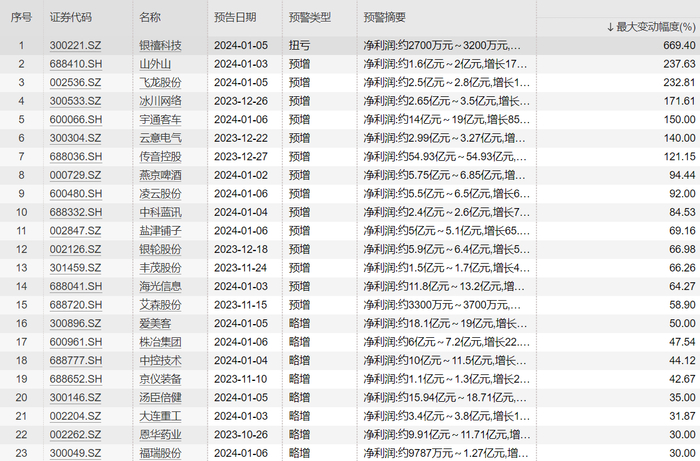The height and width of the screenshot is (461, 700).
Task: Open stock code 301459.SZ
Action: click(x=75, y=268)
